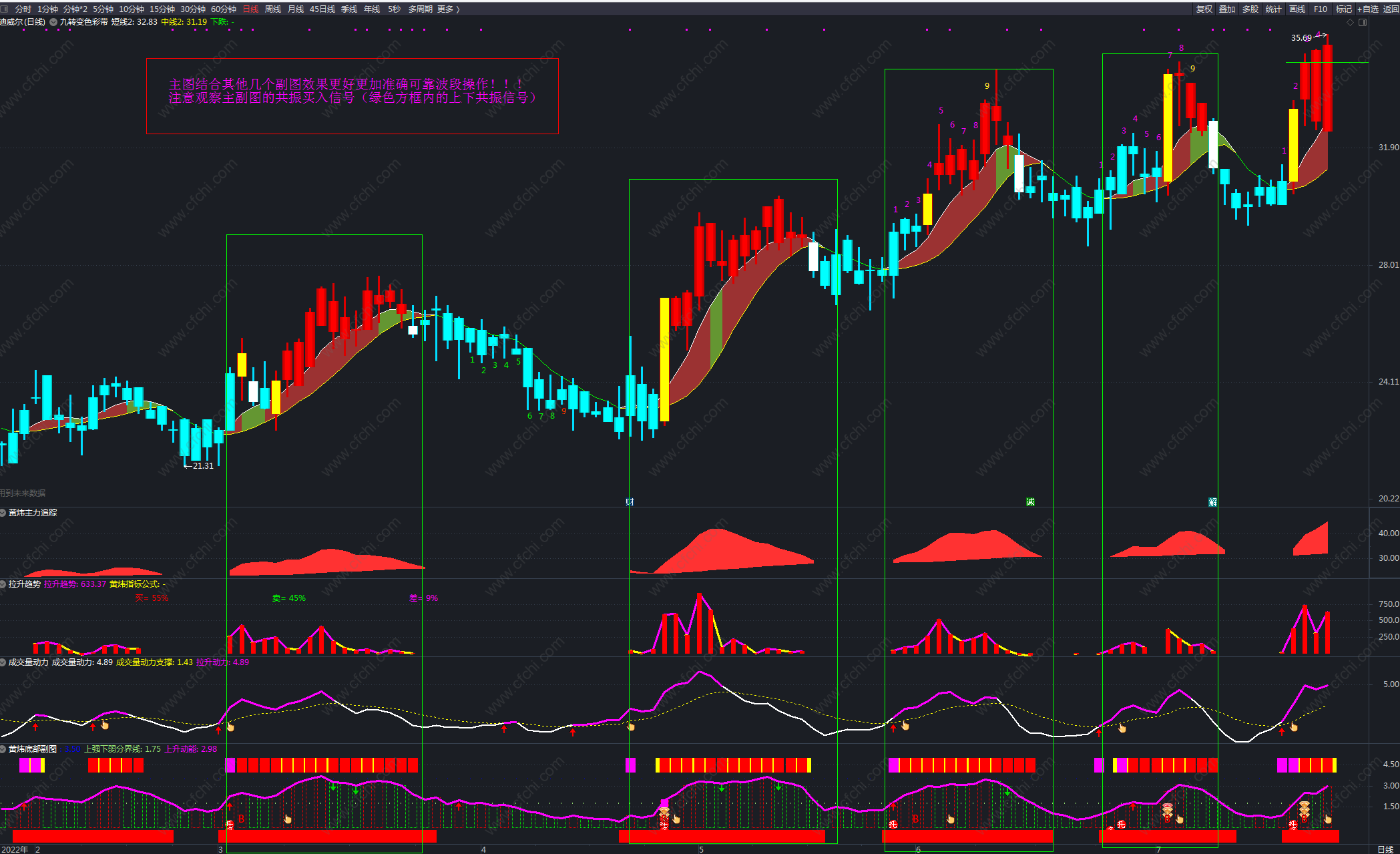1400x854 pixels.
Task: Click the 黄炜底部副图 panel arrow icon
Action: (3, 749)
